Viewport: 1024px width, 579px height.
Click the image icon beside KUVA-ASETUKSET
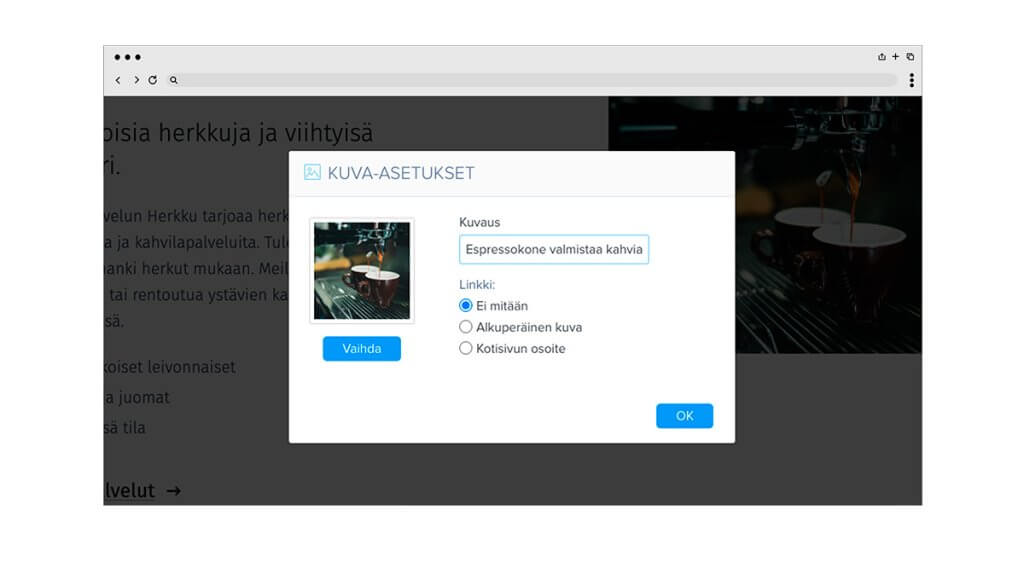click(312, 172)
